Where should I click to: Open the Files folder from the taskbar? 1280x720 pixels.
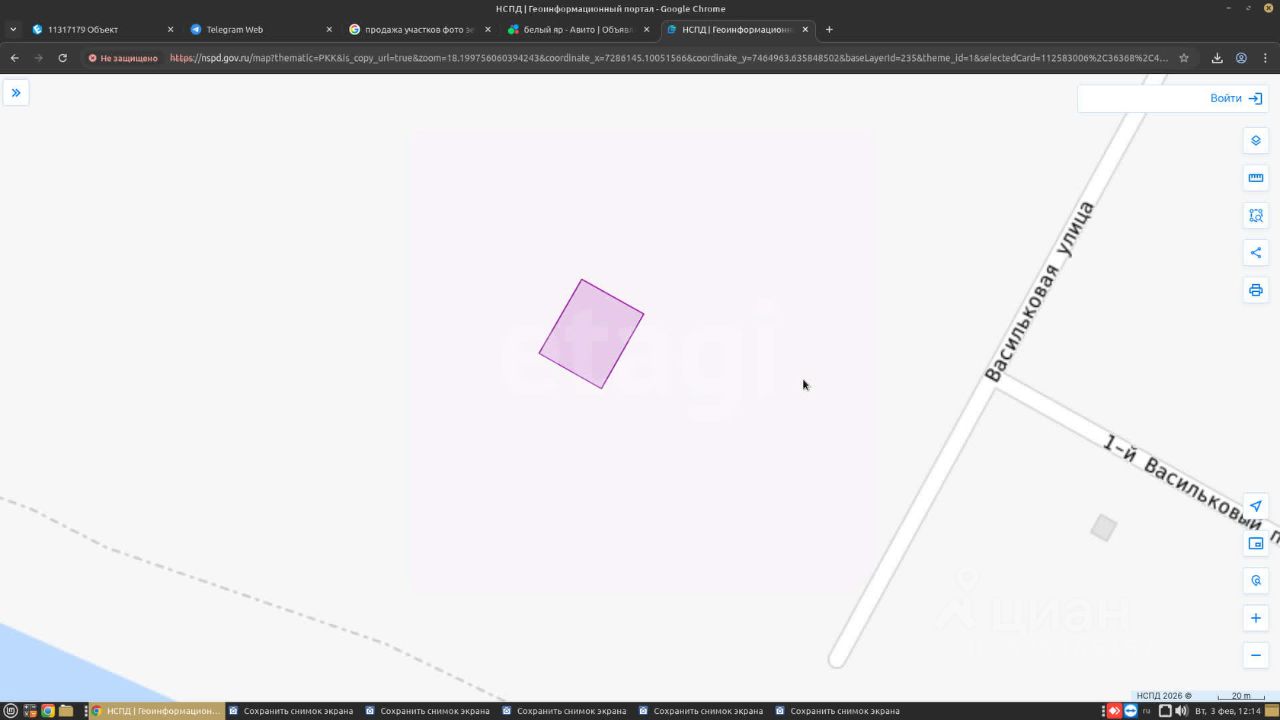[x=66, y=711]
